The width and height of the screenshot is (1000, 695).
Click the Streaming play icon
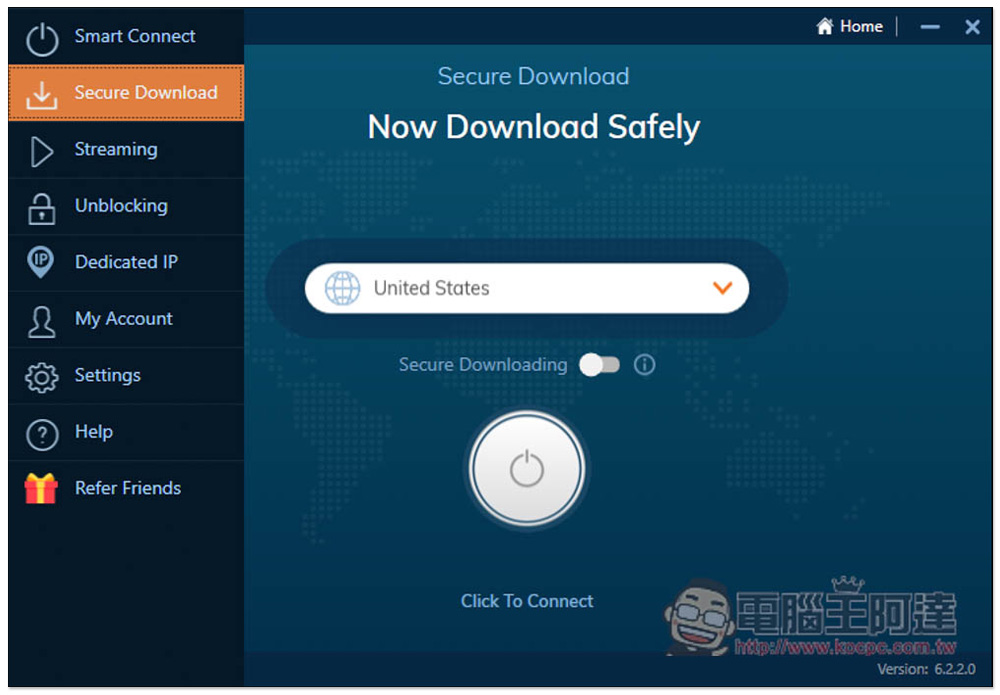(x=42, y=151)
